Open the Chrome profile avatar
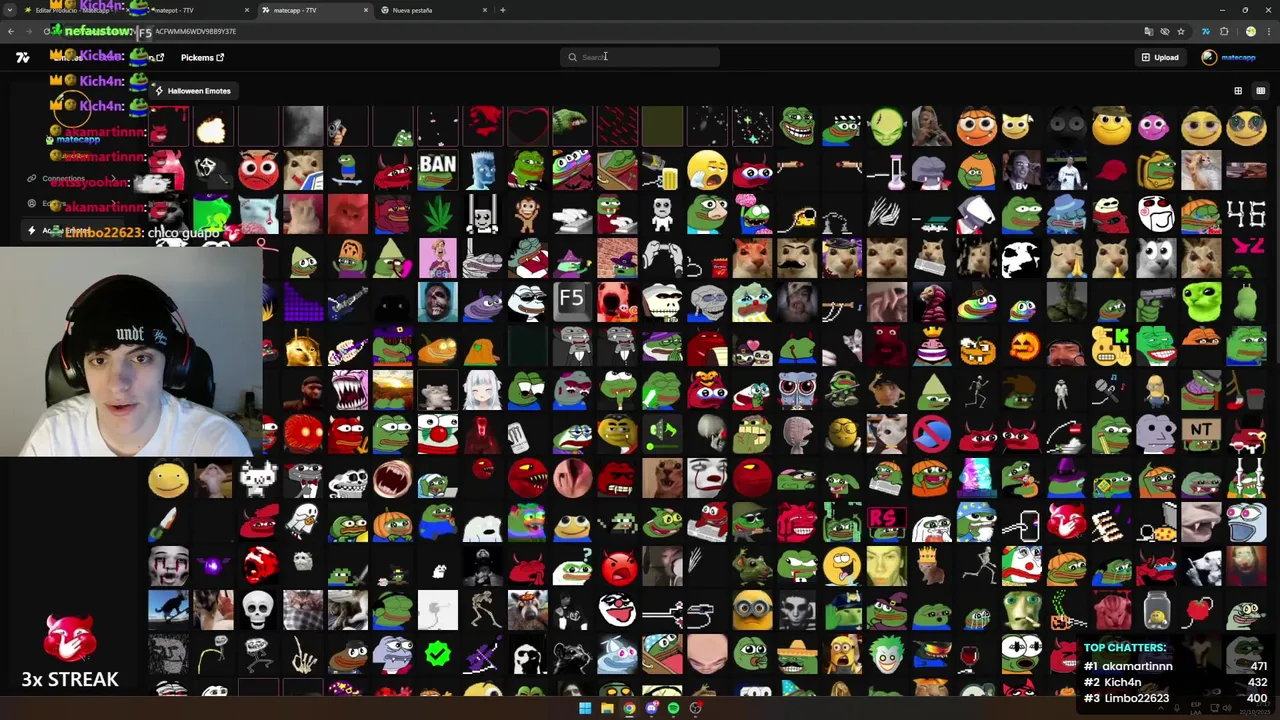1280x720 pixels. (x=1250, y=31)
